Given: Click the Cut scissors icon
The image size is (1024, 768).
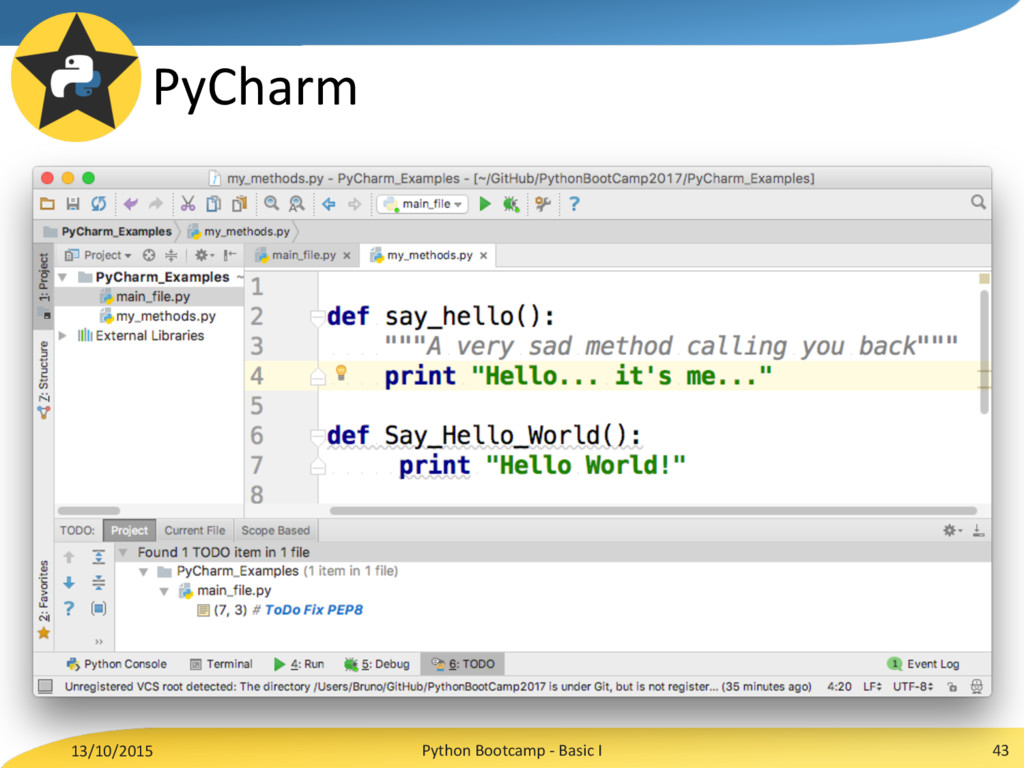Looking at the screenshot, I should point(188,204).
